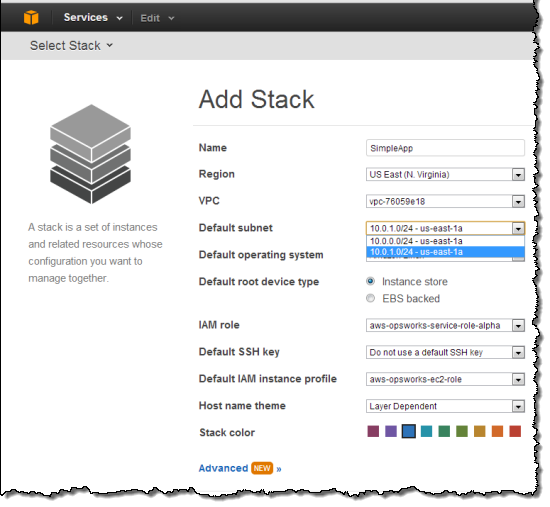Click the orange NEW badge beside Advanced
This screenshot has width=550, height=507.
tap(262, 468)
